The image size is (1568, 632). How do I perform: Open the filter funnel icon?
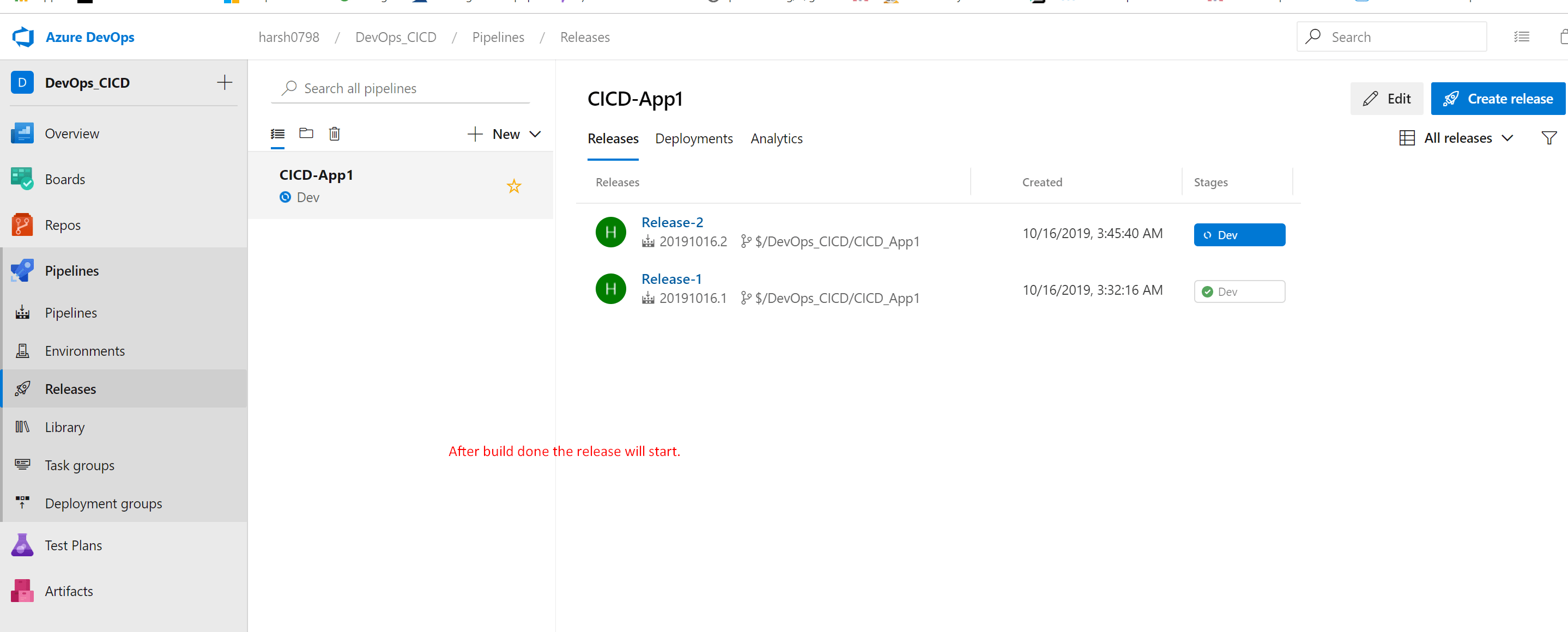pos(1548,138)
